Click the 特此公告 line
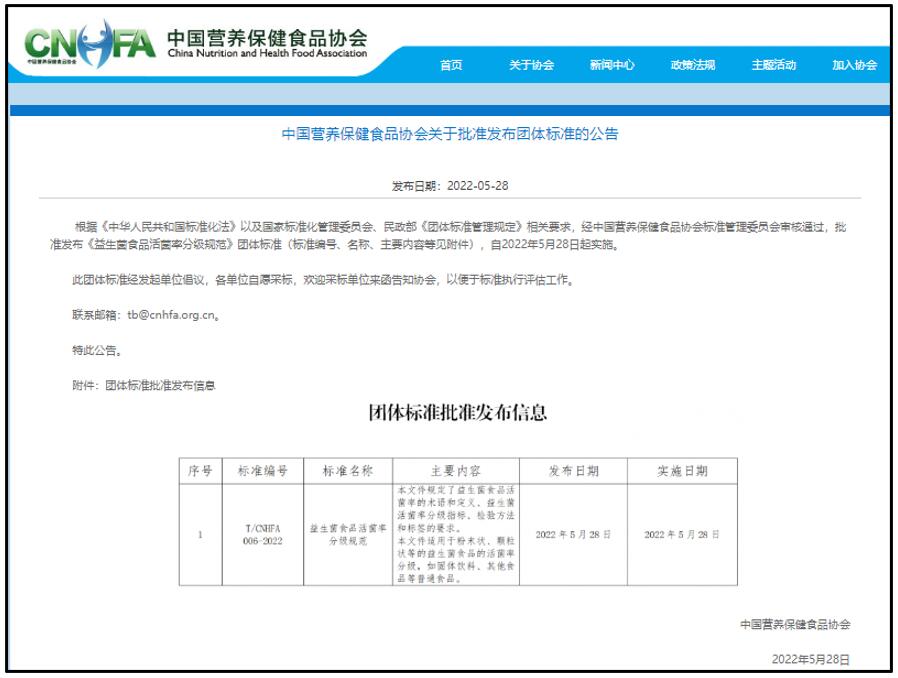Image resolution: width=898 pixels, height=678 pixels. coord(97,350)
